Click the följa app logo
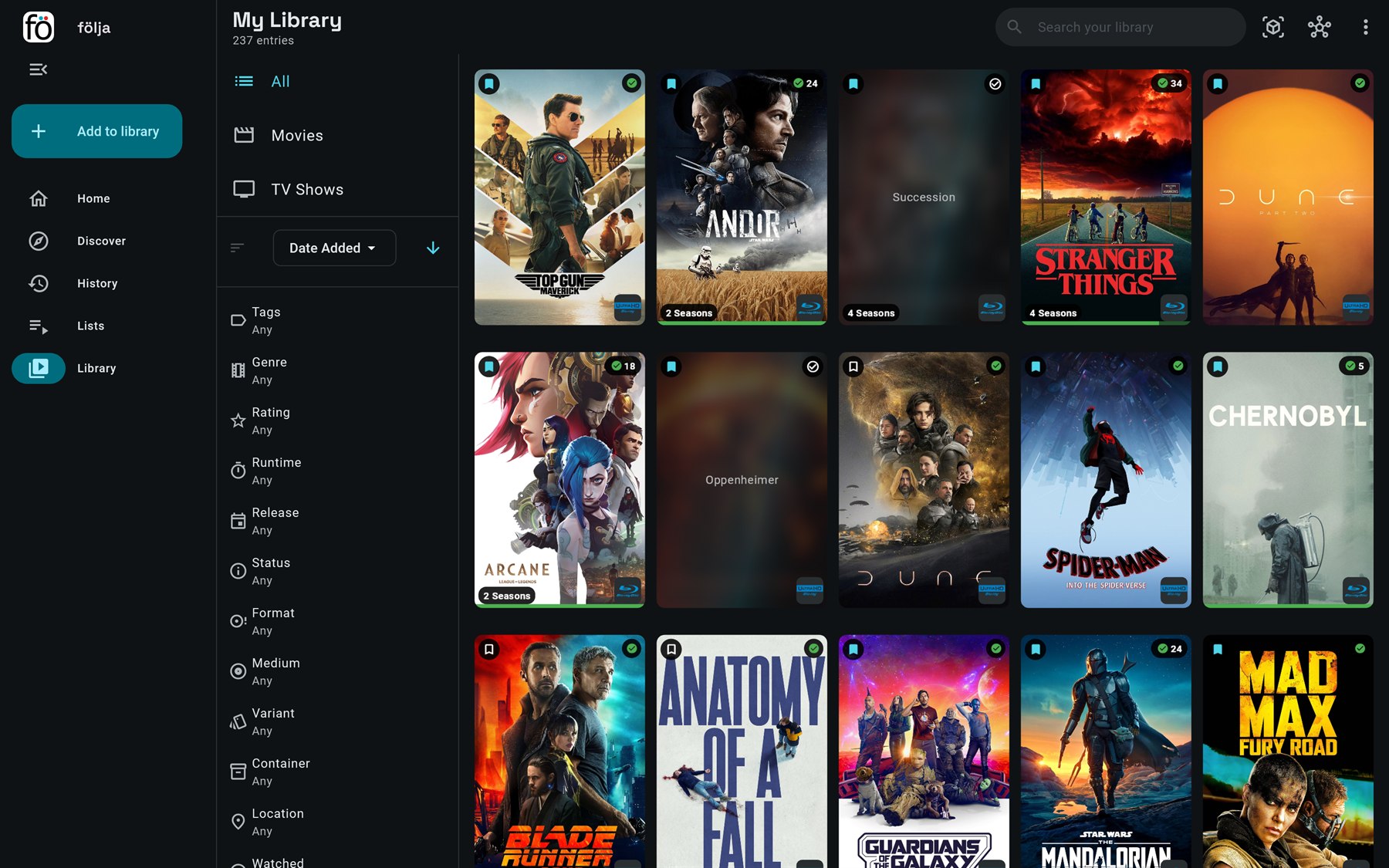 [x=39, y=27]
